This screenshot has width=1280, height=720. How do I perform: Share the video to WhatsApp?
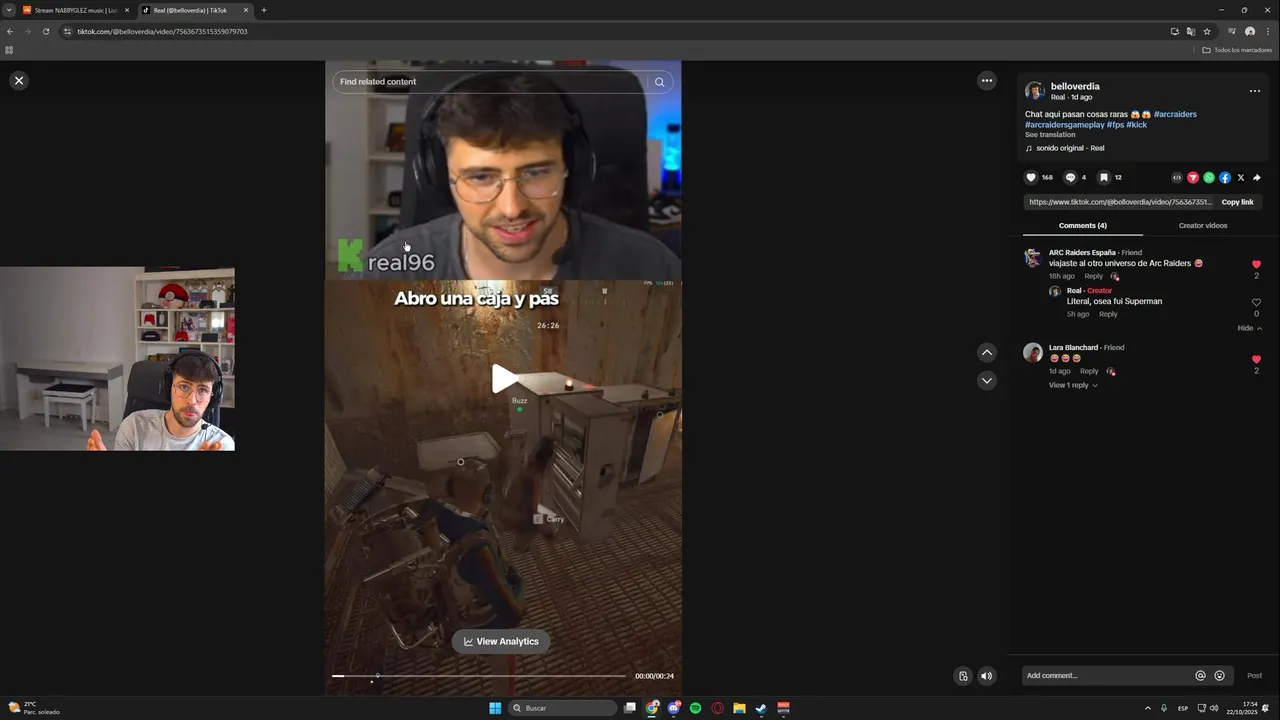click(x=1209, y=177)
